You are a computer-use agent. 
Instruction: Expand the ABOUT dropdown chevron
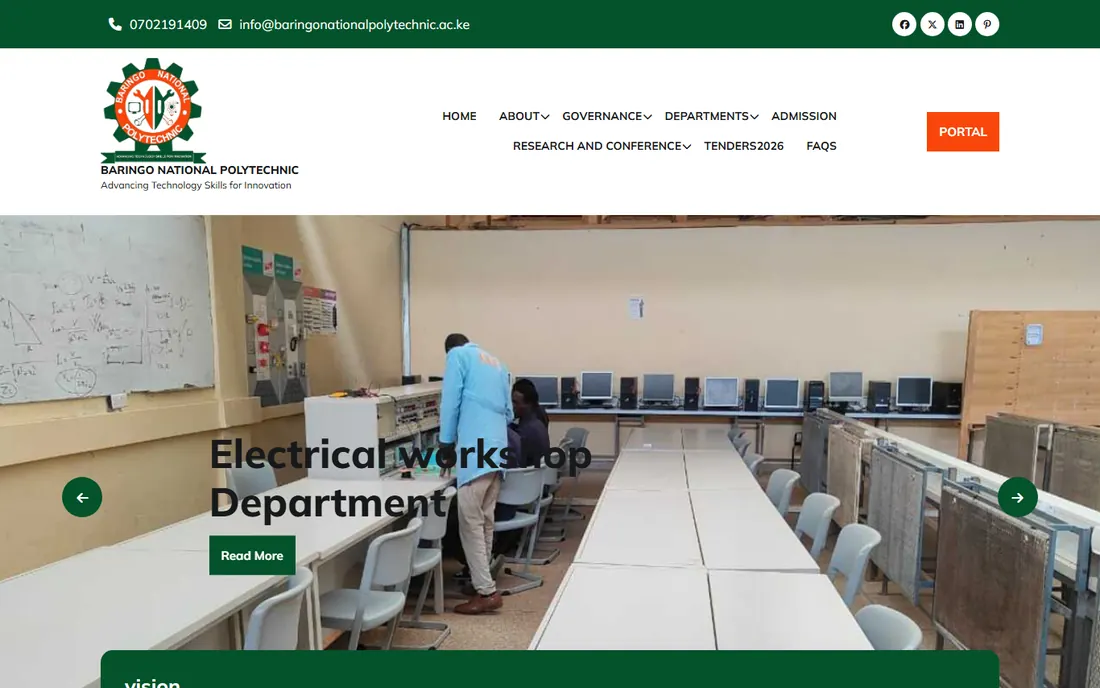pyautogui.click(x=545, y=117)
